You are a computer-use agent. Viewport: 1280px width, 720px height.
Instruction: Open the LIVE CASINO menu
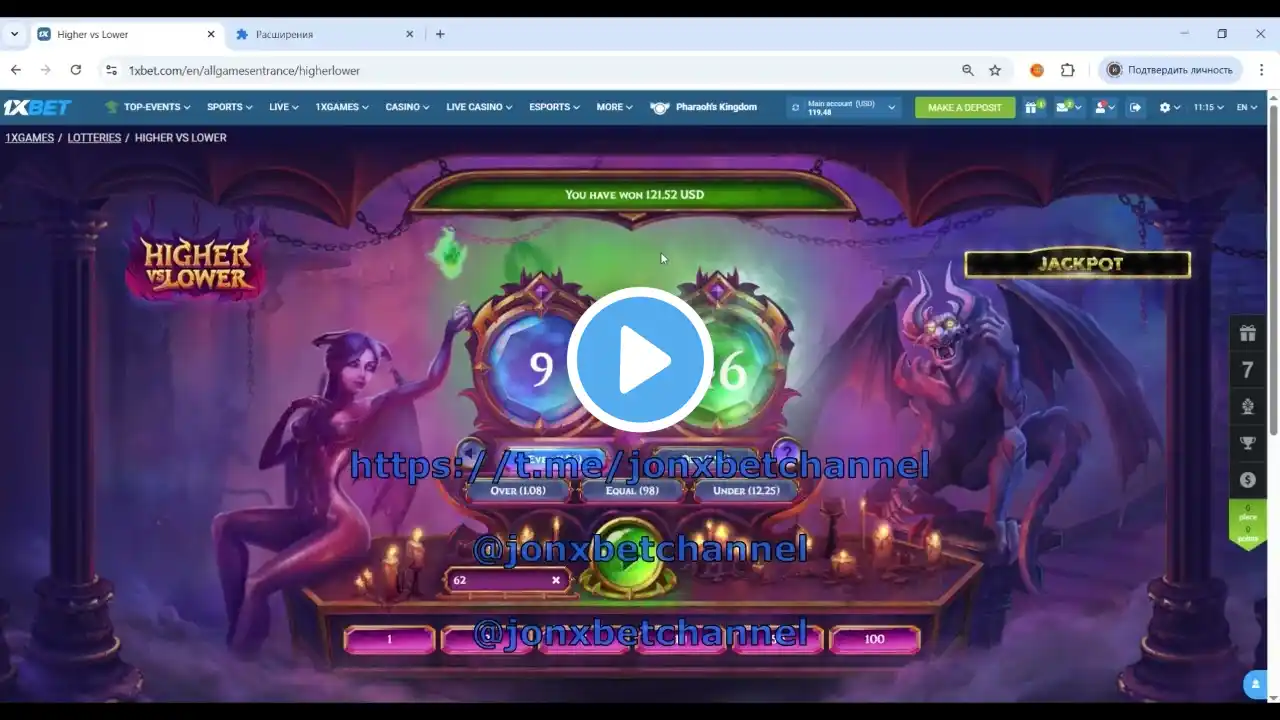pyautogui.click(x=479, y=107)
